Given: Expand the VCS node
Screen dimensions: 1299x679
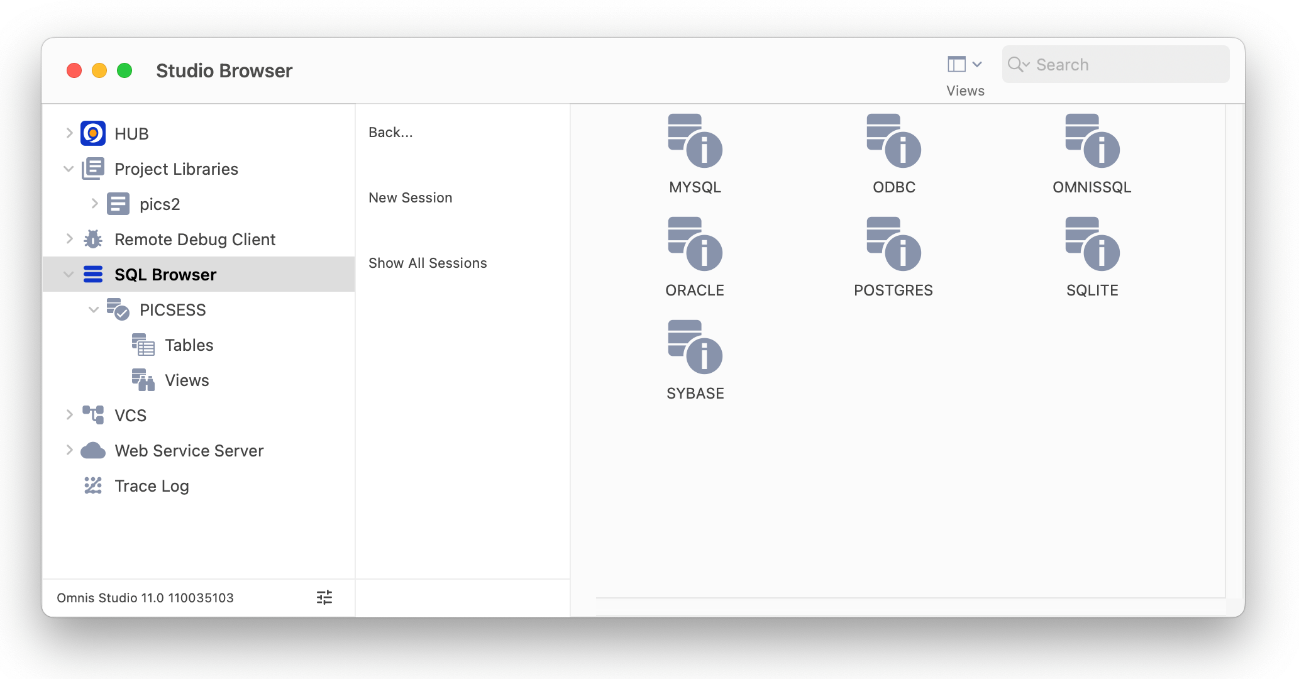Looking at the screenshot, I should tap(69, 415).
